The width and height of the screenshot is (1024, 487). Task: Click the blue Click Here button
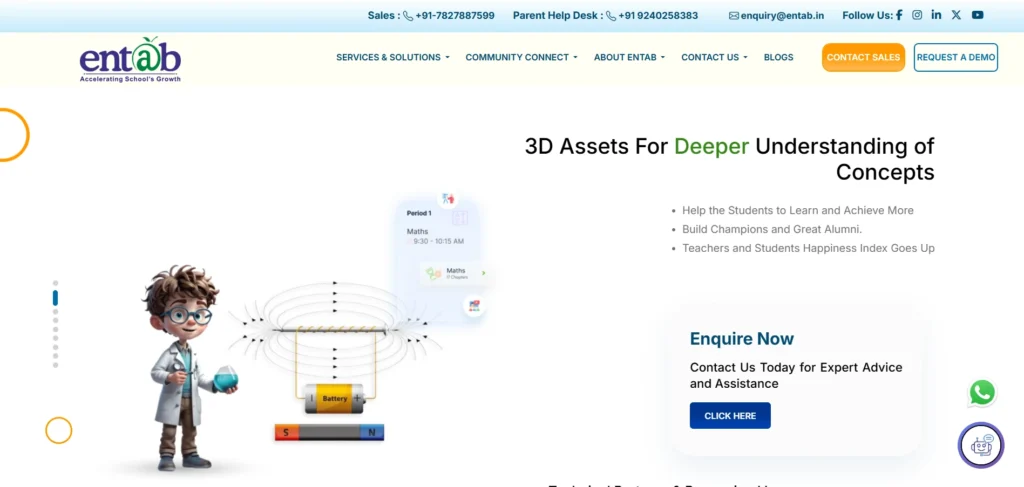[730, 416]
